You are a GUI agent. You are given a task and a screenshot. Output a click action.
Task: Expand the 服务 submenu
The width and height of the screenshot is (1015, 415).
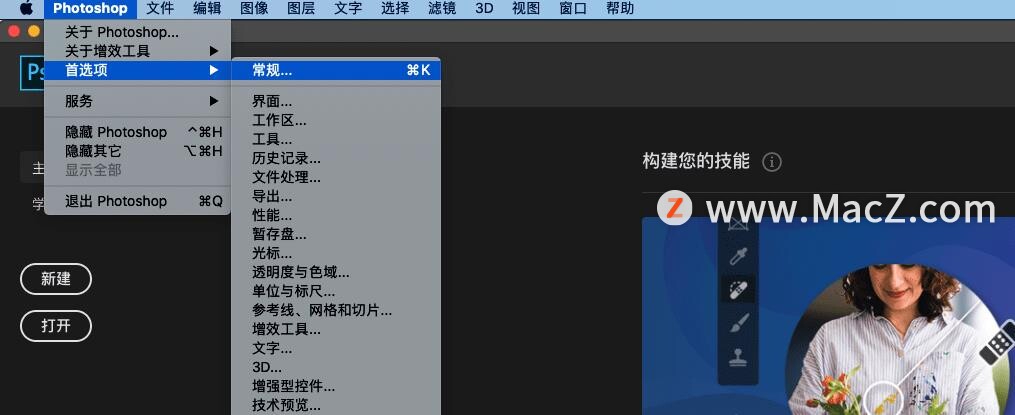click(x=137, y=101)
